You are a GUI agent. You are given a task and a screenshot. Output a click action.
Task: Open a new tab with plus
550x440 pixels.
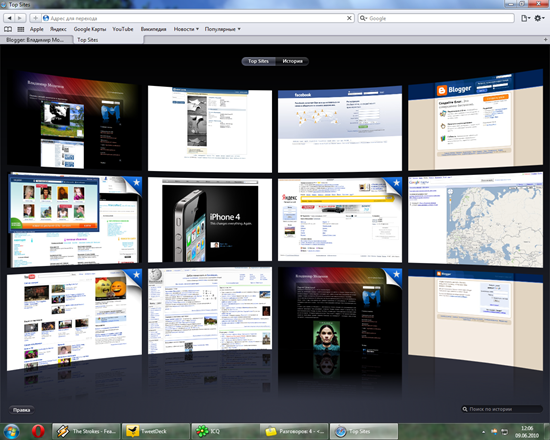(545, 39)
